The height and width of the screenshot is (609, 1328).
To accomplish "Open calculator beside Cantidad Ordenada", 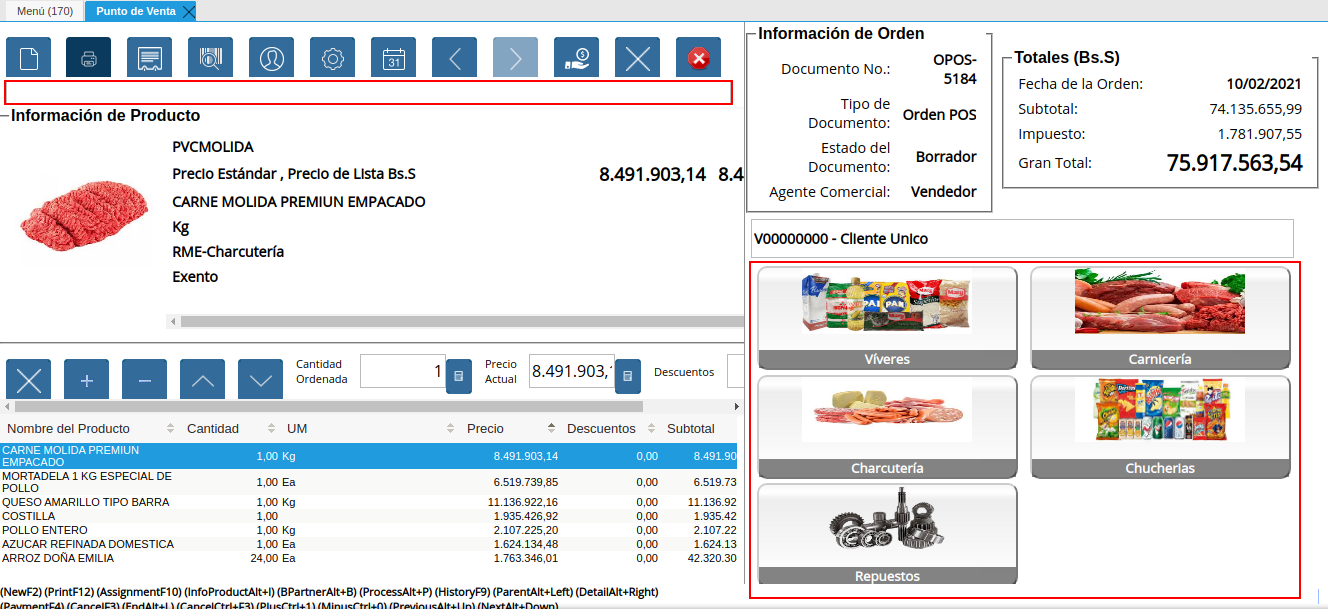I will click(457, 375).
